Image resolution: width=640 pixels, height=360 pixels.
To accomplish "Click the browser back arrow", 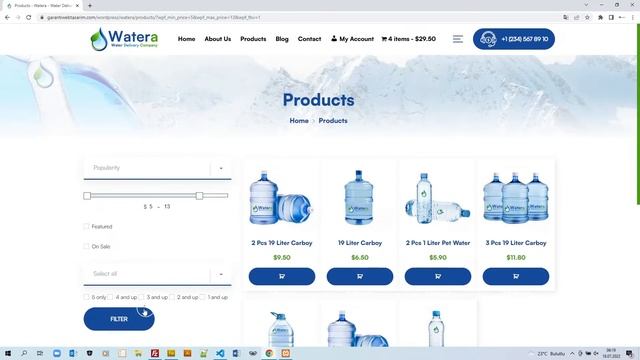I will point(7,18).
